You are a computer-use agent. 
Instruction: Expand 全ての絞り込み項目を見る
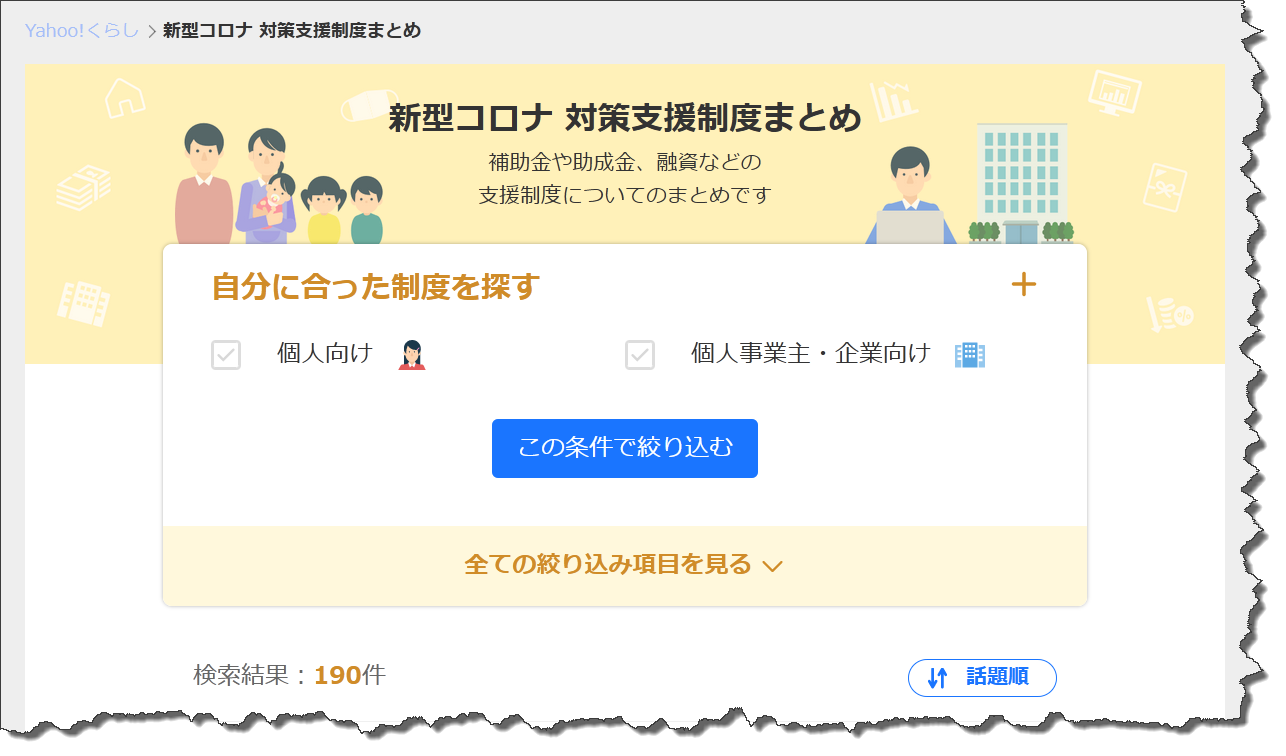click(x=624, y=565)
